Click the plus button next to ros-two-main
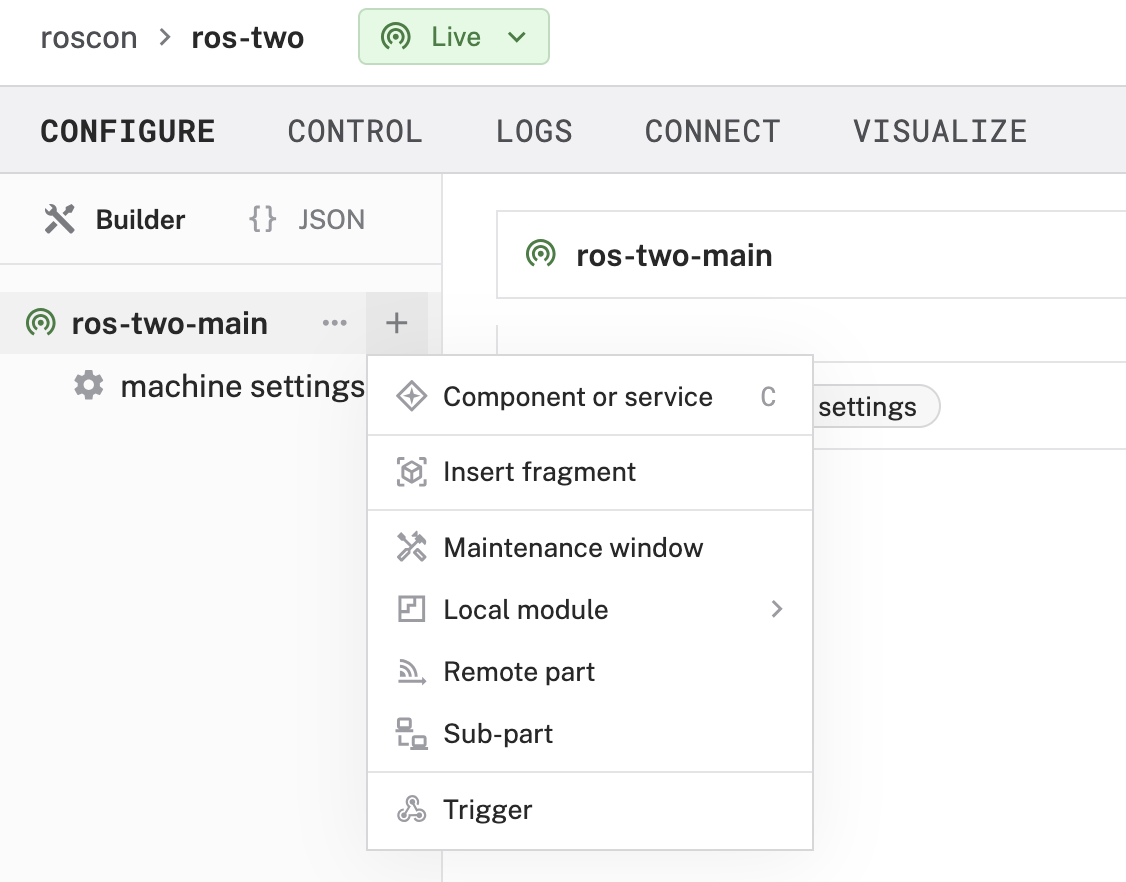The height and width of the screenshot is (882, 1126). (396, 323)
